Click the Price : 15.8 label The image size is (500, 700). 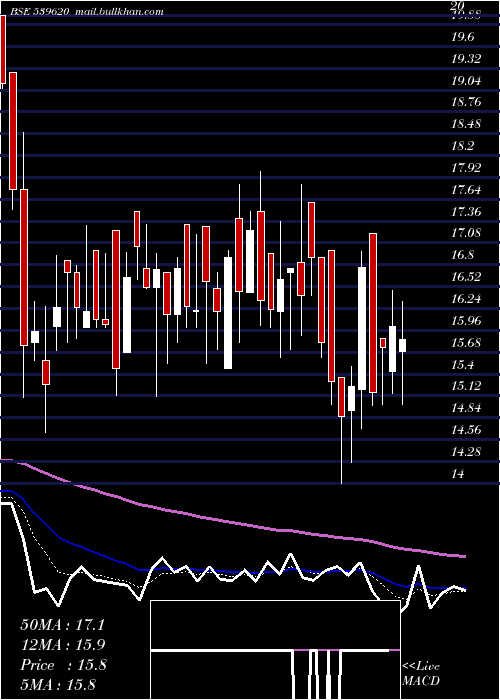click(63, 665)
